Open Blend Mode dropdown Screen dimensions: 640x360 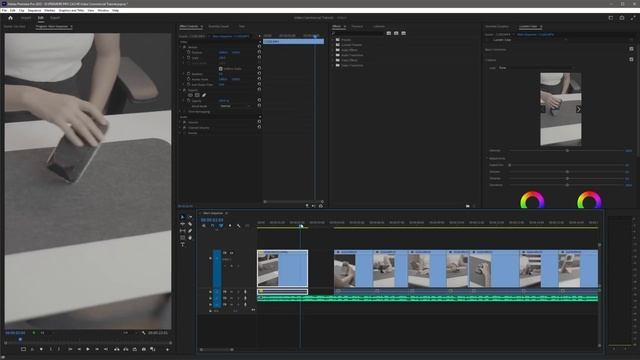[236, 106]
